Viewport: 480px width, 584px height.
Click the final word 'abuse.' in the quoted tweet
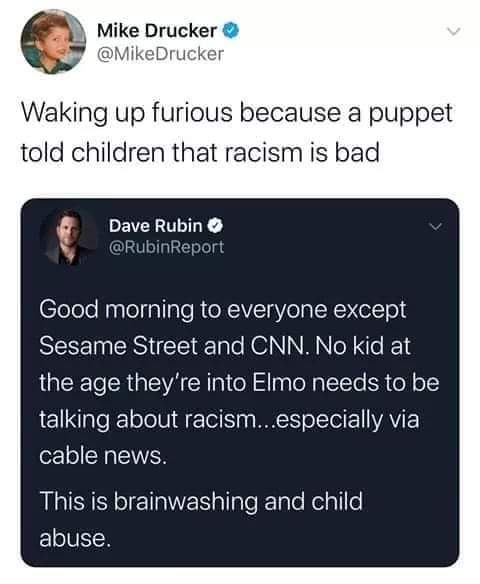pyautogui.click(x=75, y=538)
